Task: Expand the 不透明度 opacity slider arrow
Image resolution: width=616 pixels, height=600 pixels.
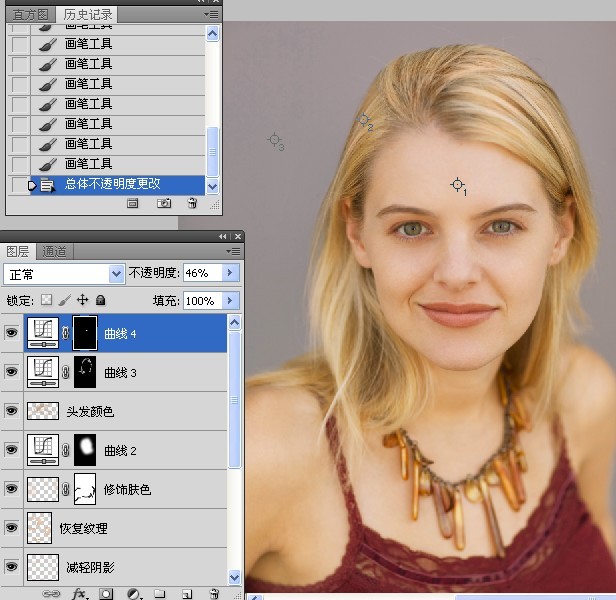Action: pos(231,273)
